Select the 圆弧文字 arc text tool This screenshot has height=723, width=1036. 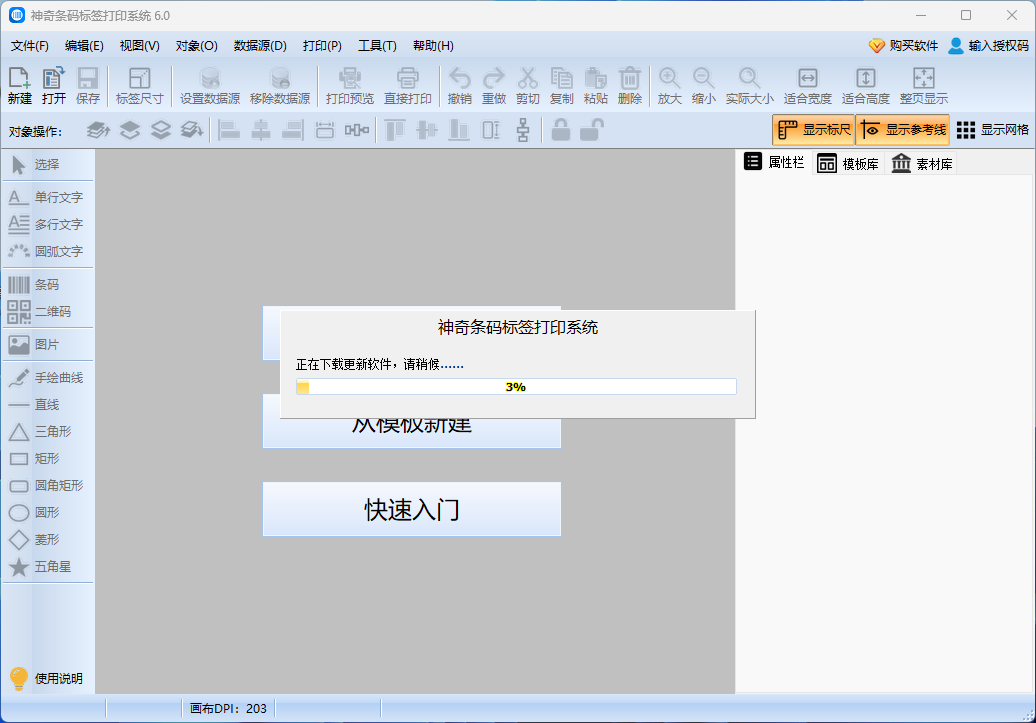point(48,251)
